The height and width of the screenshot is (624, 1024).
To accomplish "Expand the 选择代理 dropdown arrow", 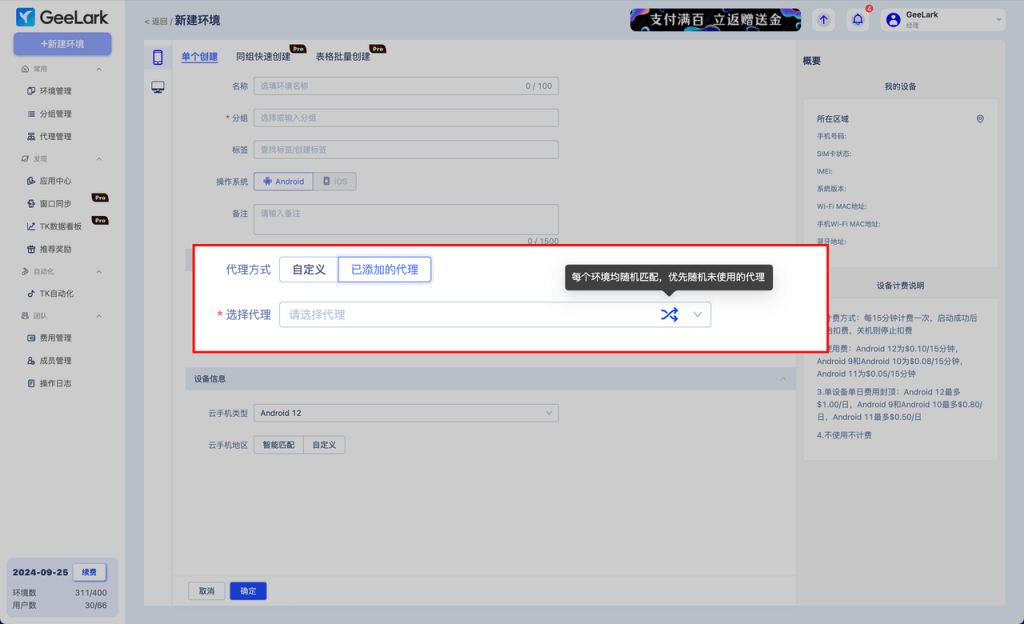I will click(697, 314).
